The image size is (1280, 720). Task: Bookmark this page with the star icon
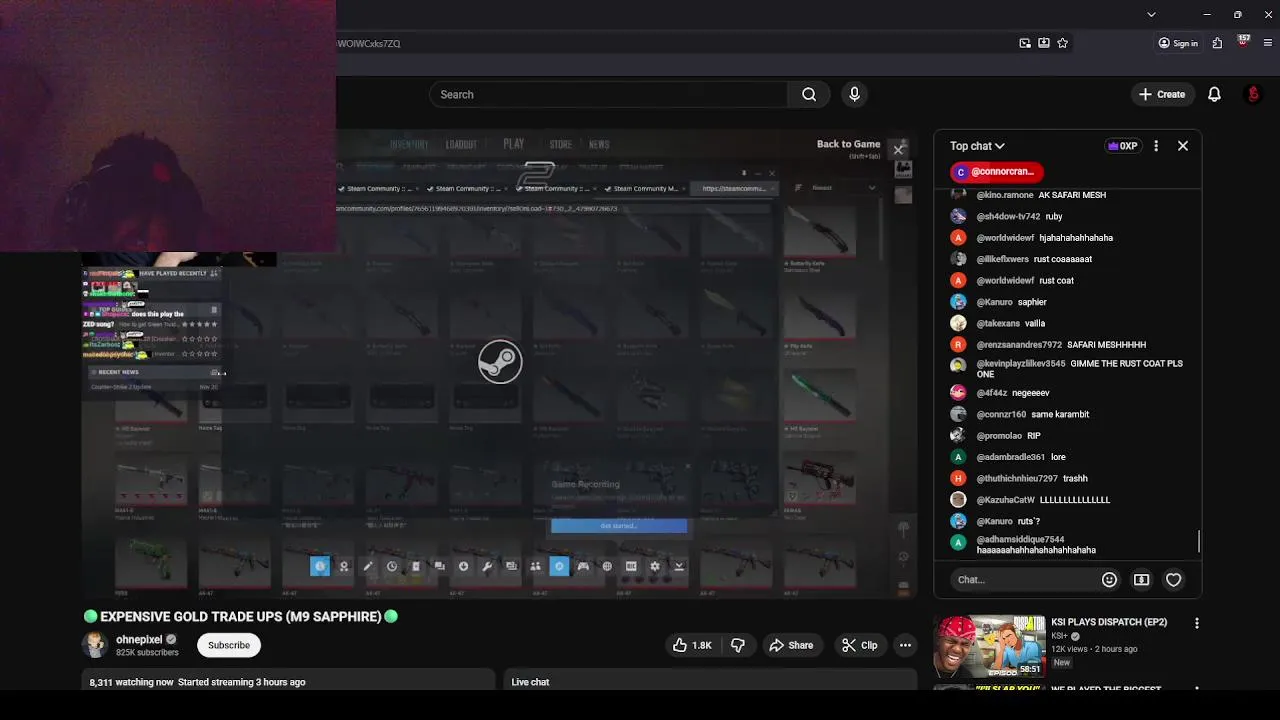click(1062, 44)
